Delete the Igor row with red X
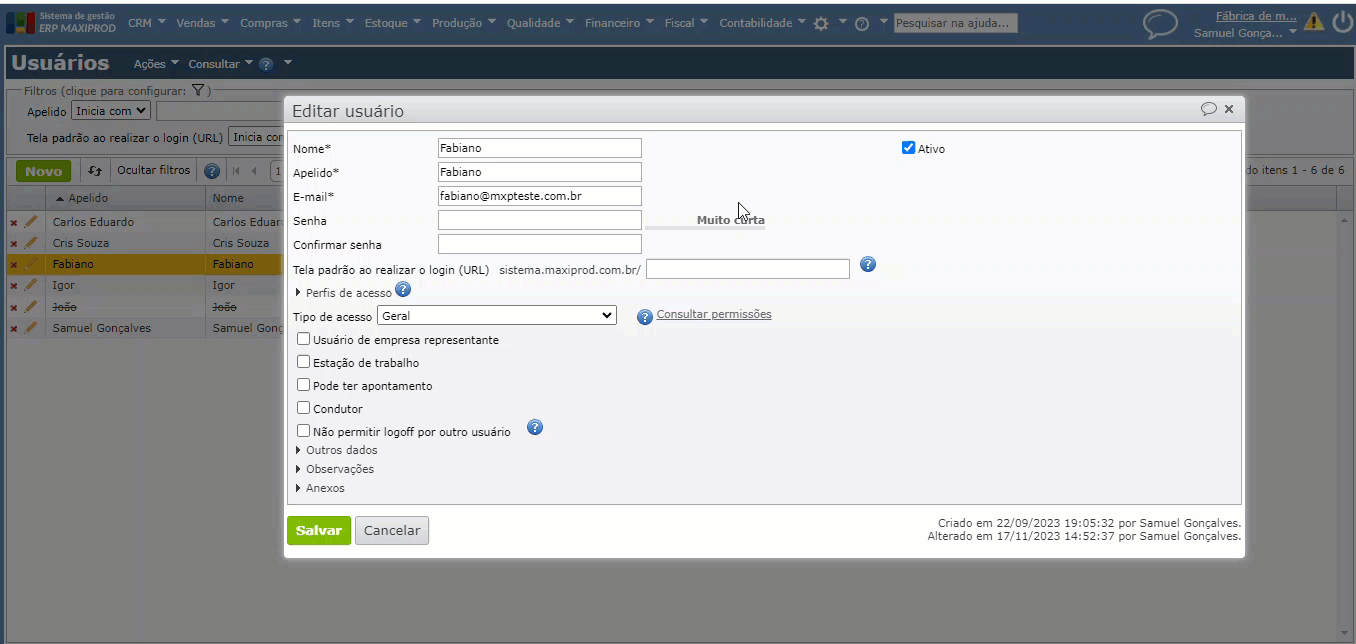This screenshot has height=644, width=1356. coord(14,286)
